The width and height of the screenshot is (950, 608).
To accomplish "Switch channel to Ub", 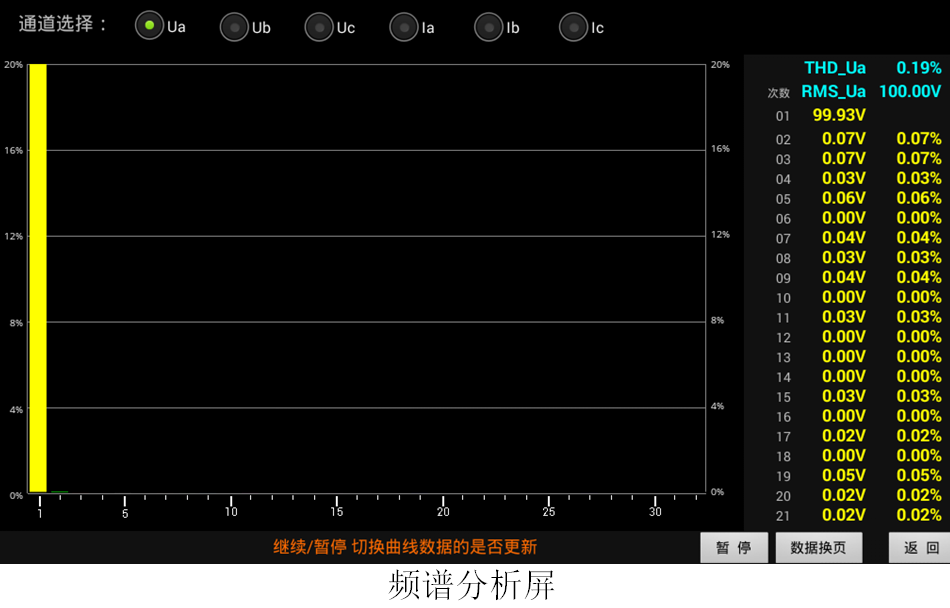I will tap(235, 27).
